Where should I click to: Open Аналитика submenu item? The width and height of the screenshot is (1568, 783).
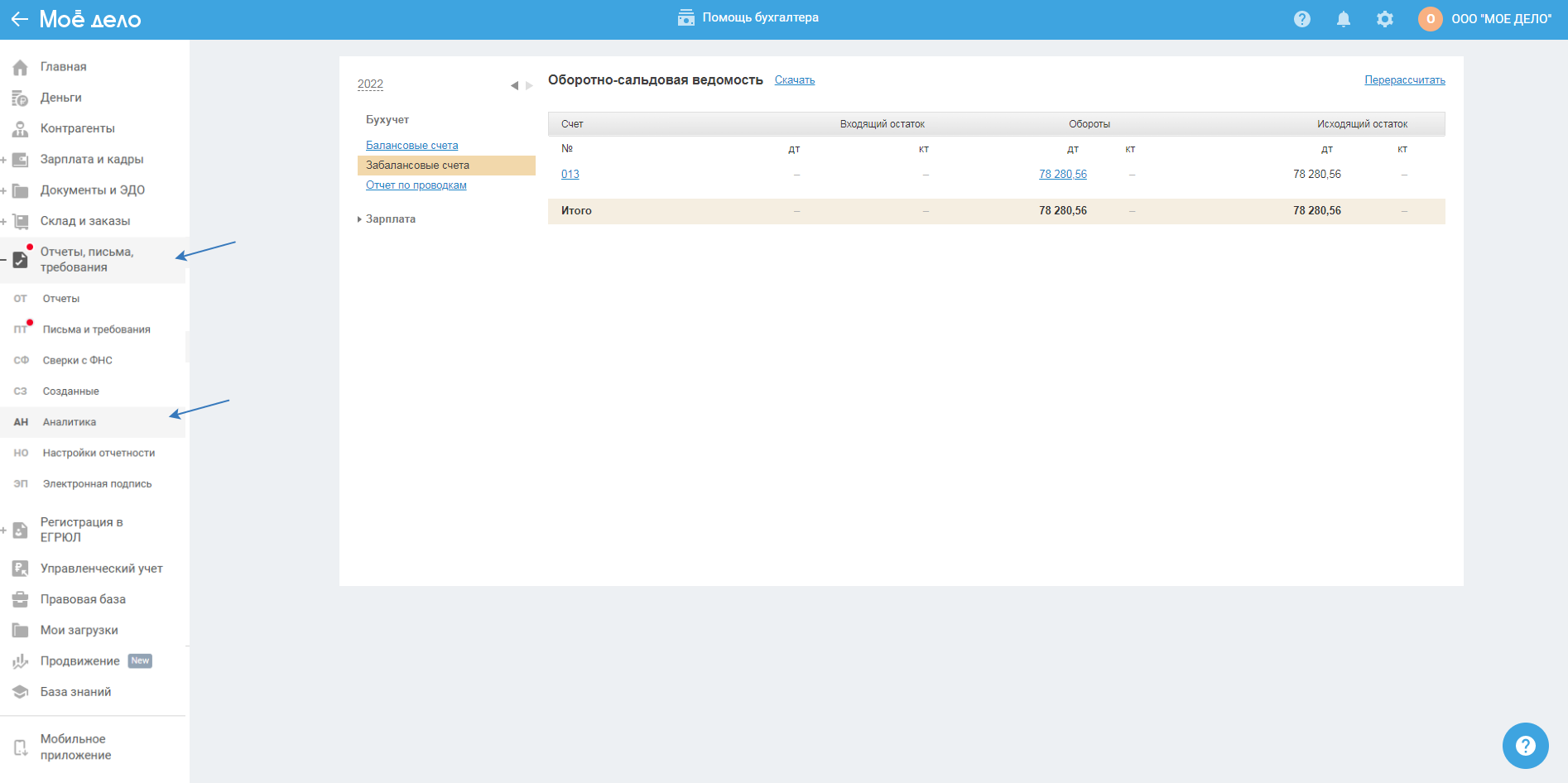coord(70,422)
